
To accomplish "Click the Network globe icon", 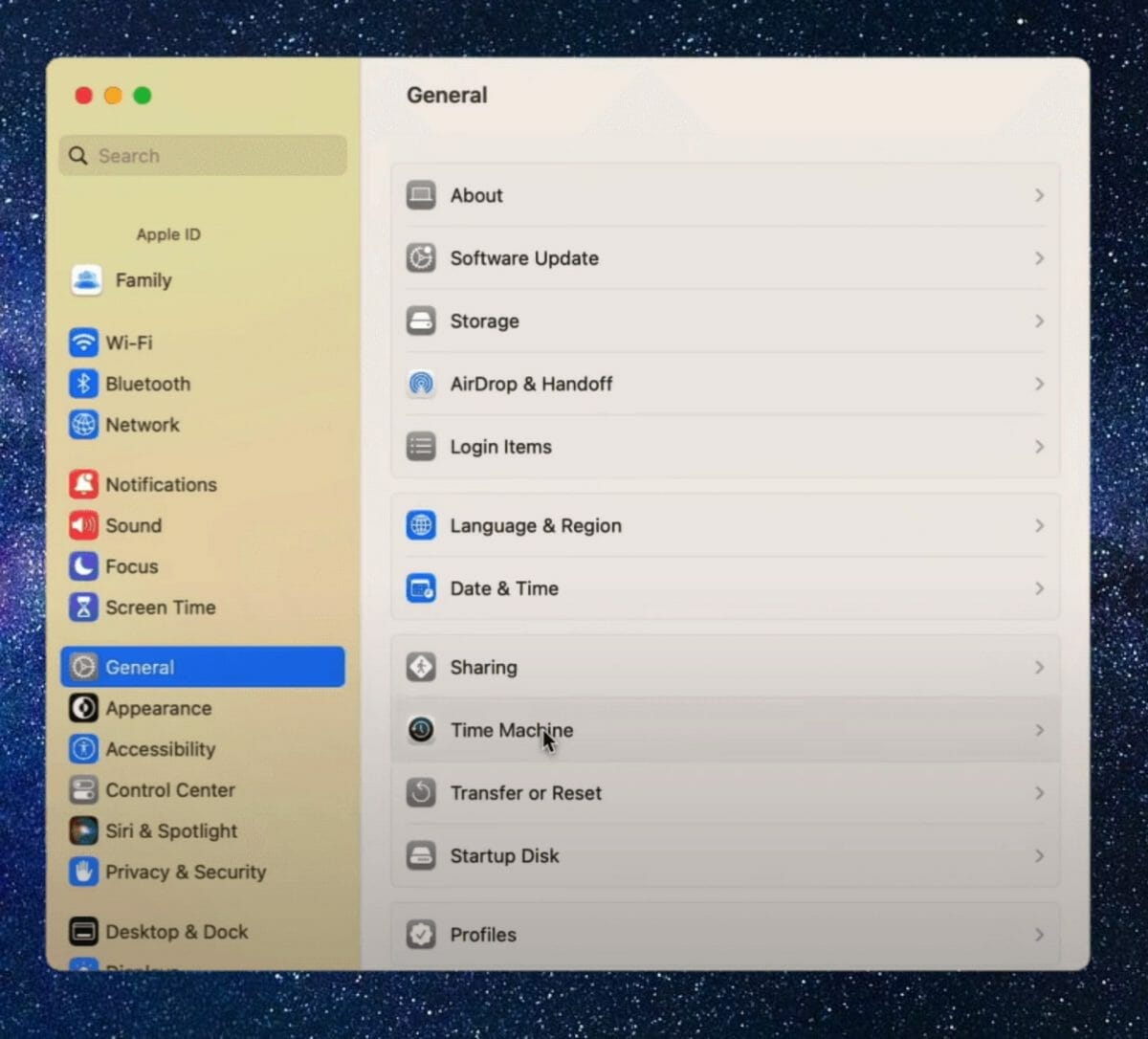I will click(85, 425).
